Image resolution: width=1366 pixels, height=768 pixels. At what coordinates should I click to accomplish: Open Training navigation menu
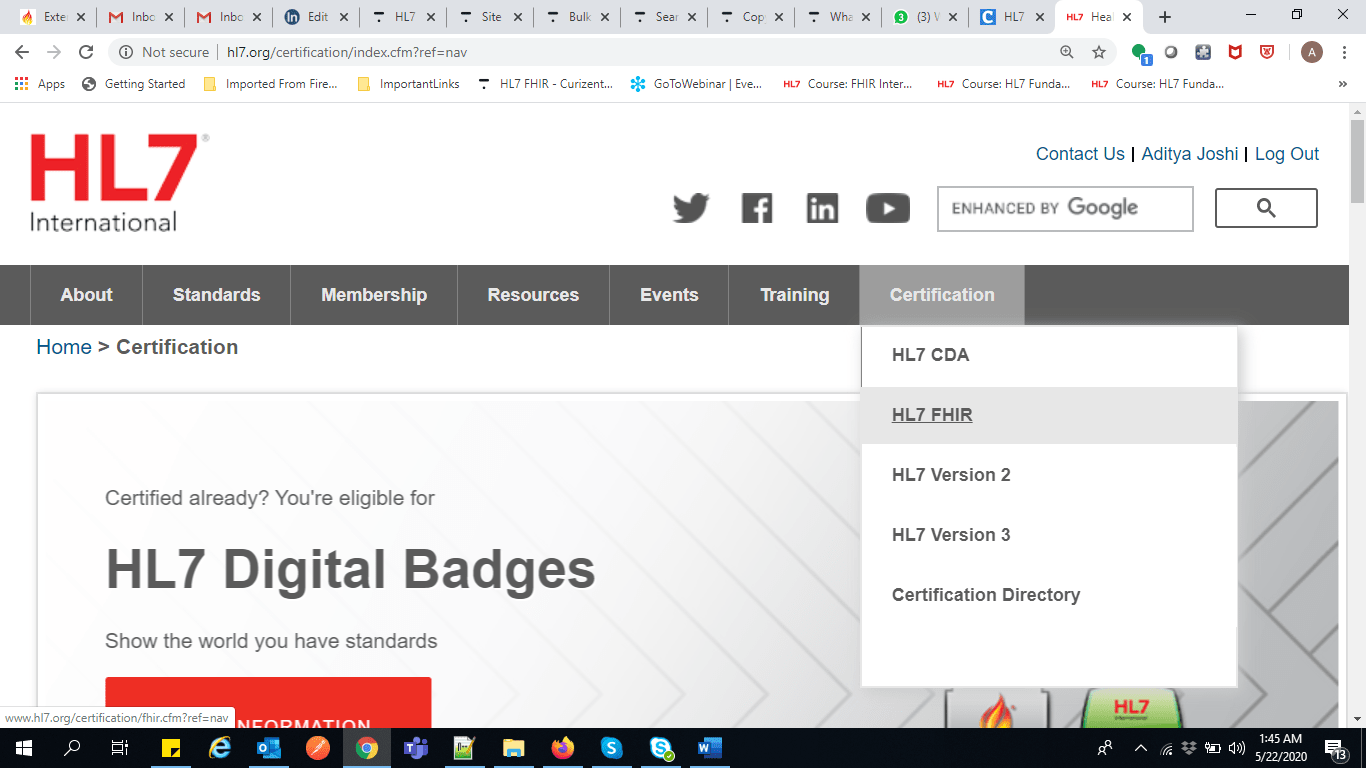pyautogui.click(x=794, y=295)
